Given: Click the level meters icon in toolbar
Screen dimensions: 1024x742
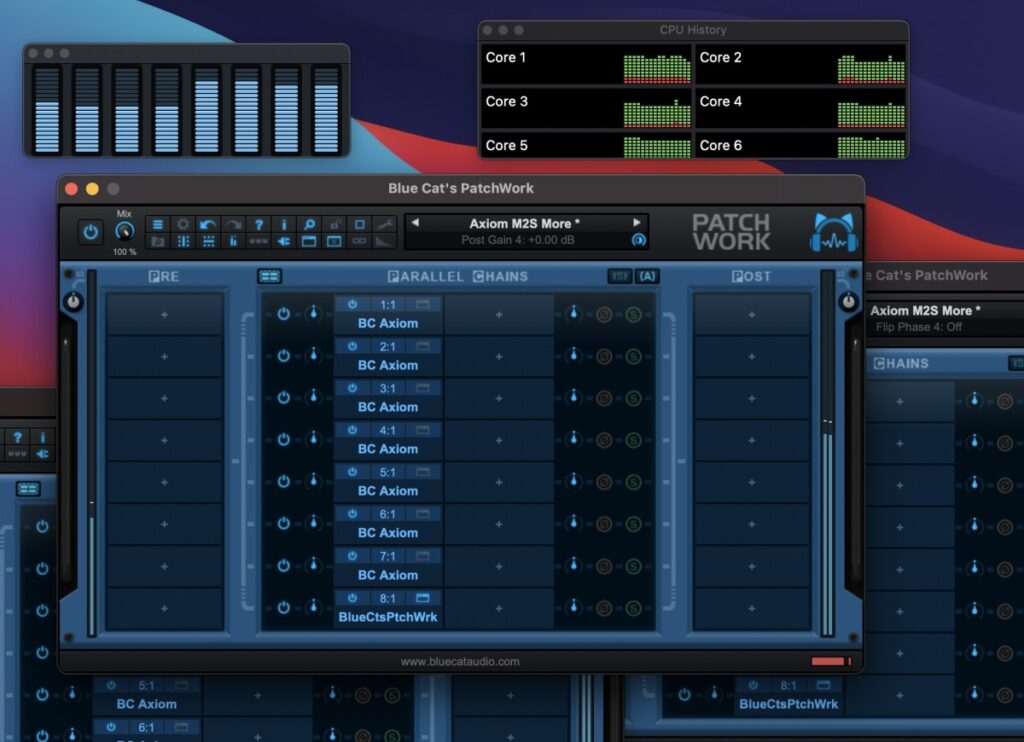Looking at the screenshot, I should (x=233, y=241).
